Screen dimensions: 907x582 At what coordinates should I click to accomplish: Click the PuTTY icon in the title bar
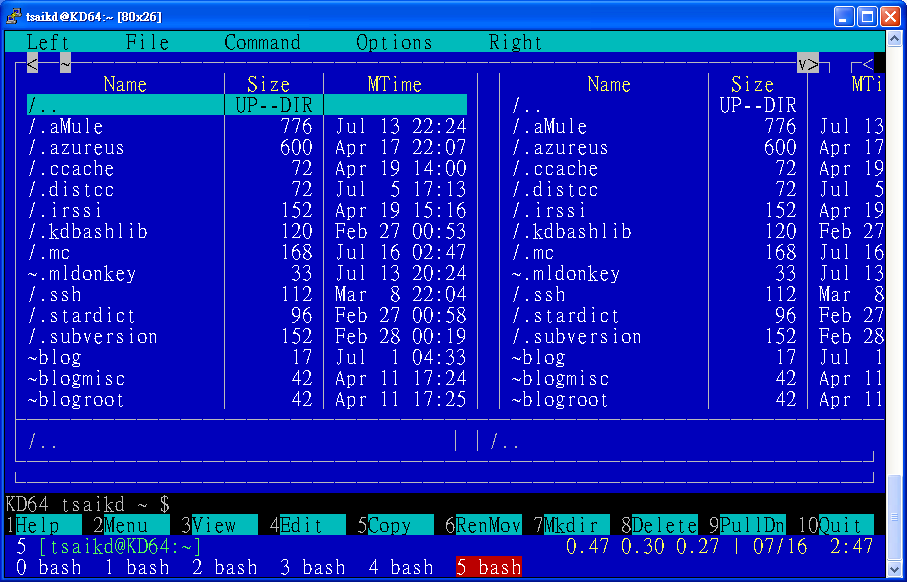point(15,16)
